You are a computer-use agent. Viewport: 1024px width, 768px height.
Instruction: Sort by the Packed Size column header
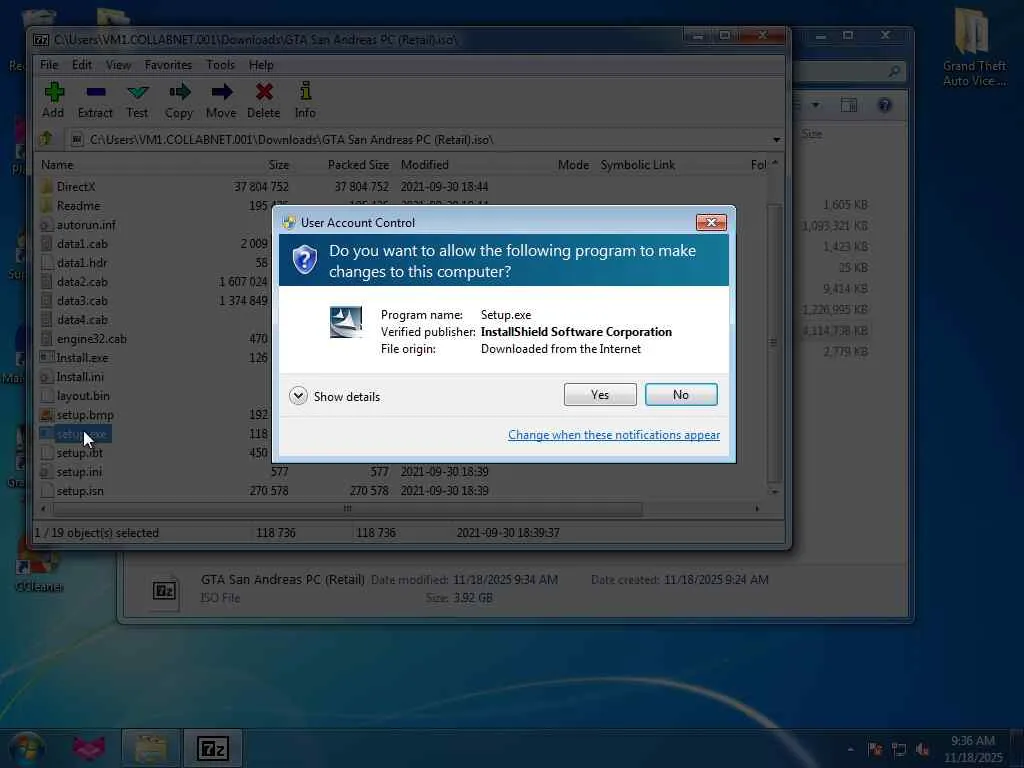tap(358, 165)
